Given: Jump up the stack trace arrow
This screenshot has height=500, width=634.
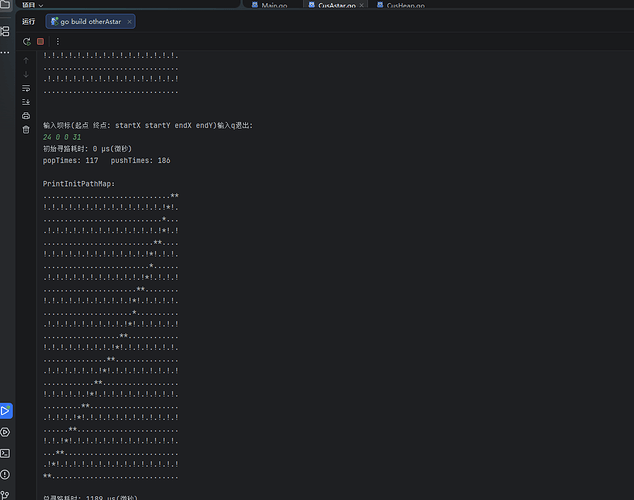Looking at the screenshot, I should click(26, 61).
